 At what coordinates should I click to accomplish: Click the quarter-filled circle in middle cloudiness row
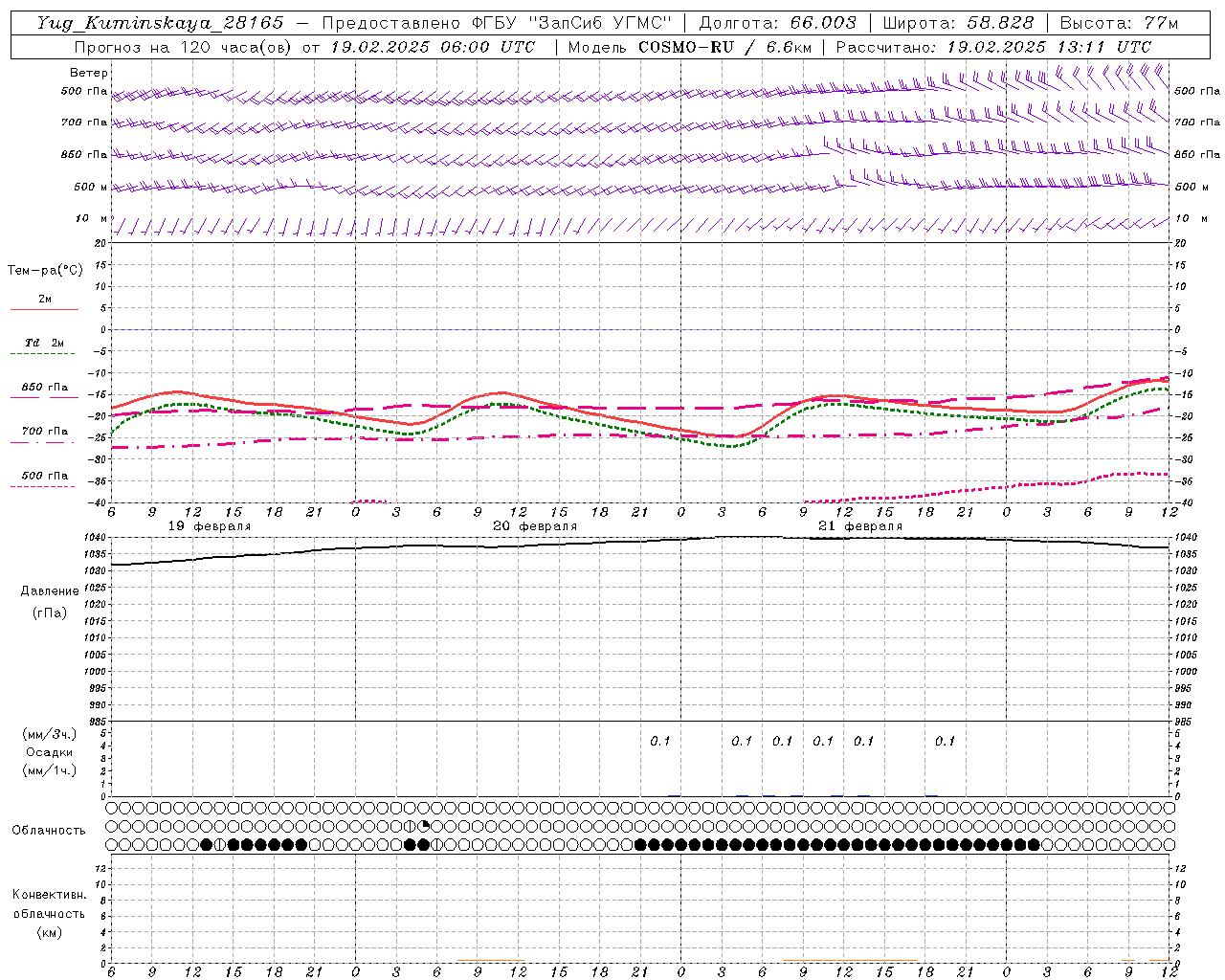click(x=424, y=826)
